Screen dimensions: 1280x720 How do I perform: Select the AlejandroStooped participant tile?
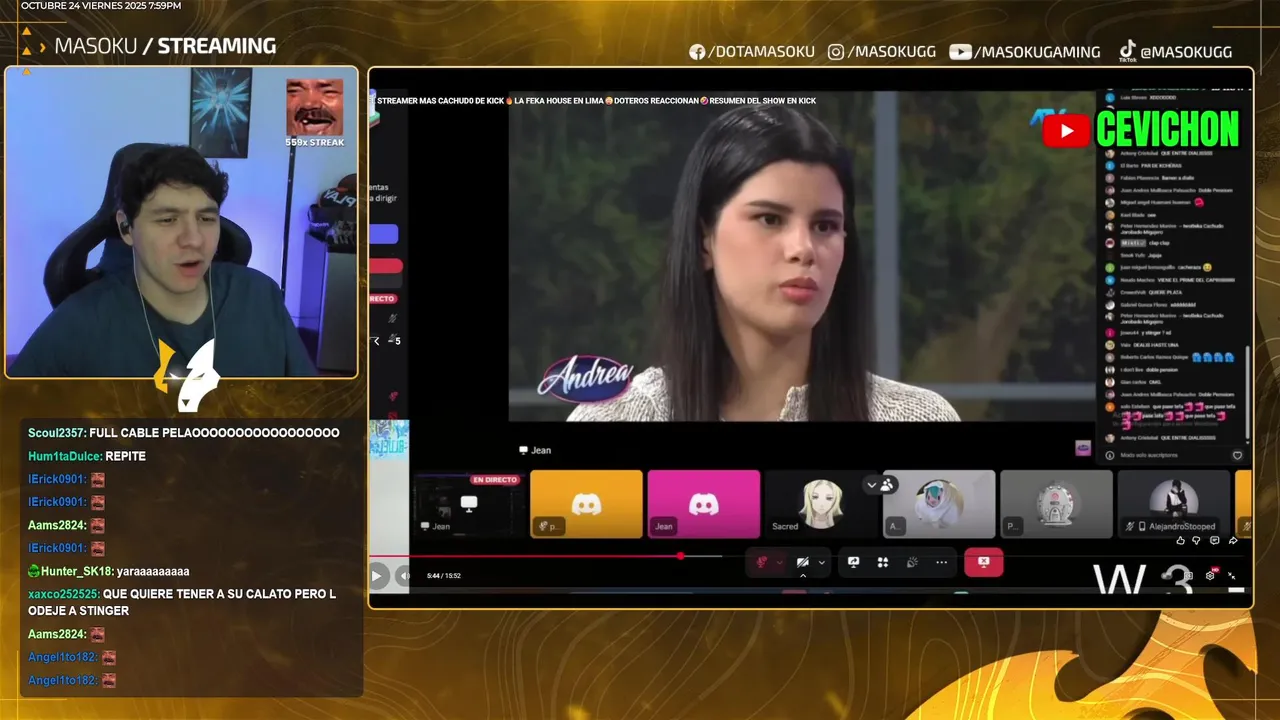pyautogui.click(x=1174, y=504)
